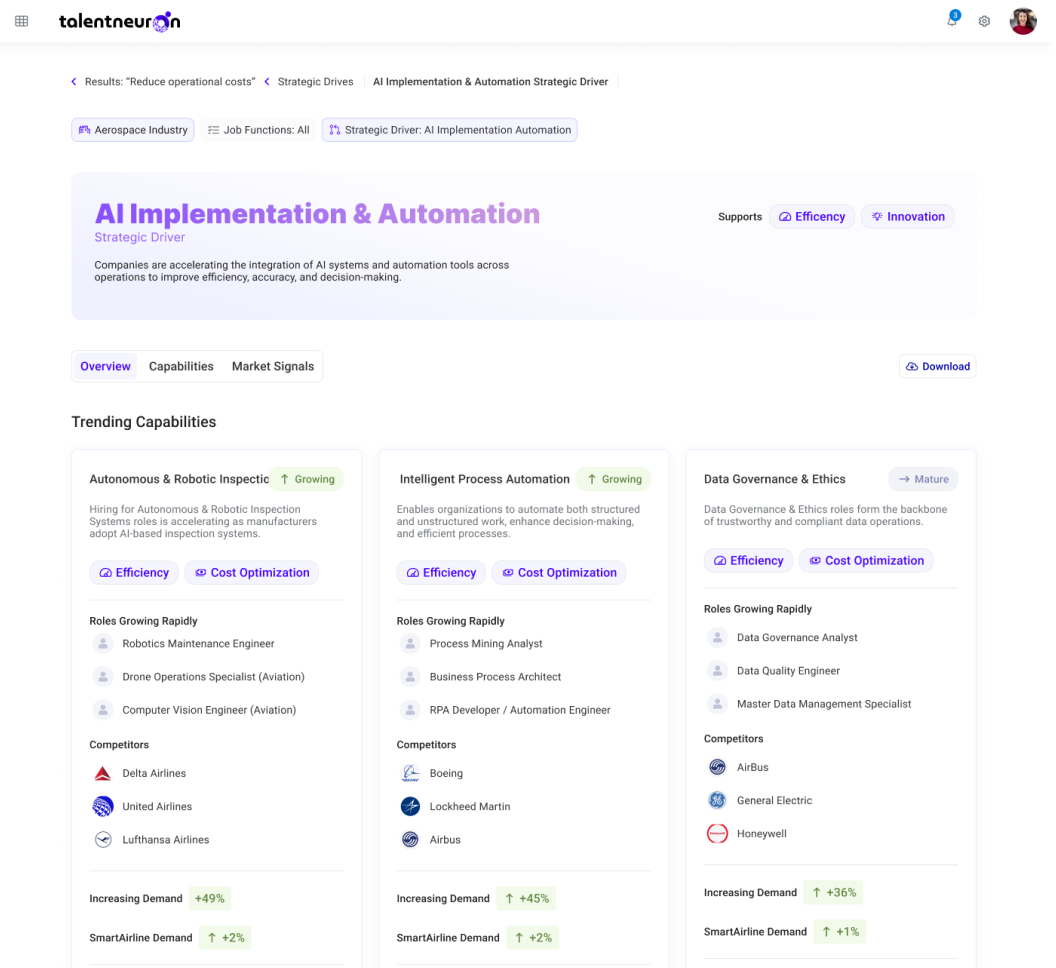Viewport: 1056px width, 968px height.
Task: Click the Honeywell logo icon
Action: [x=717, y=833]
